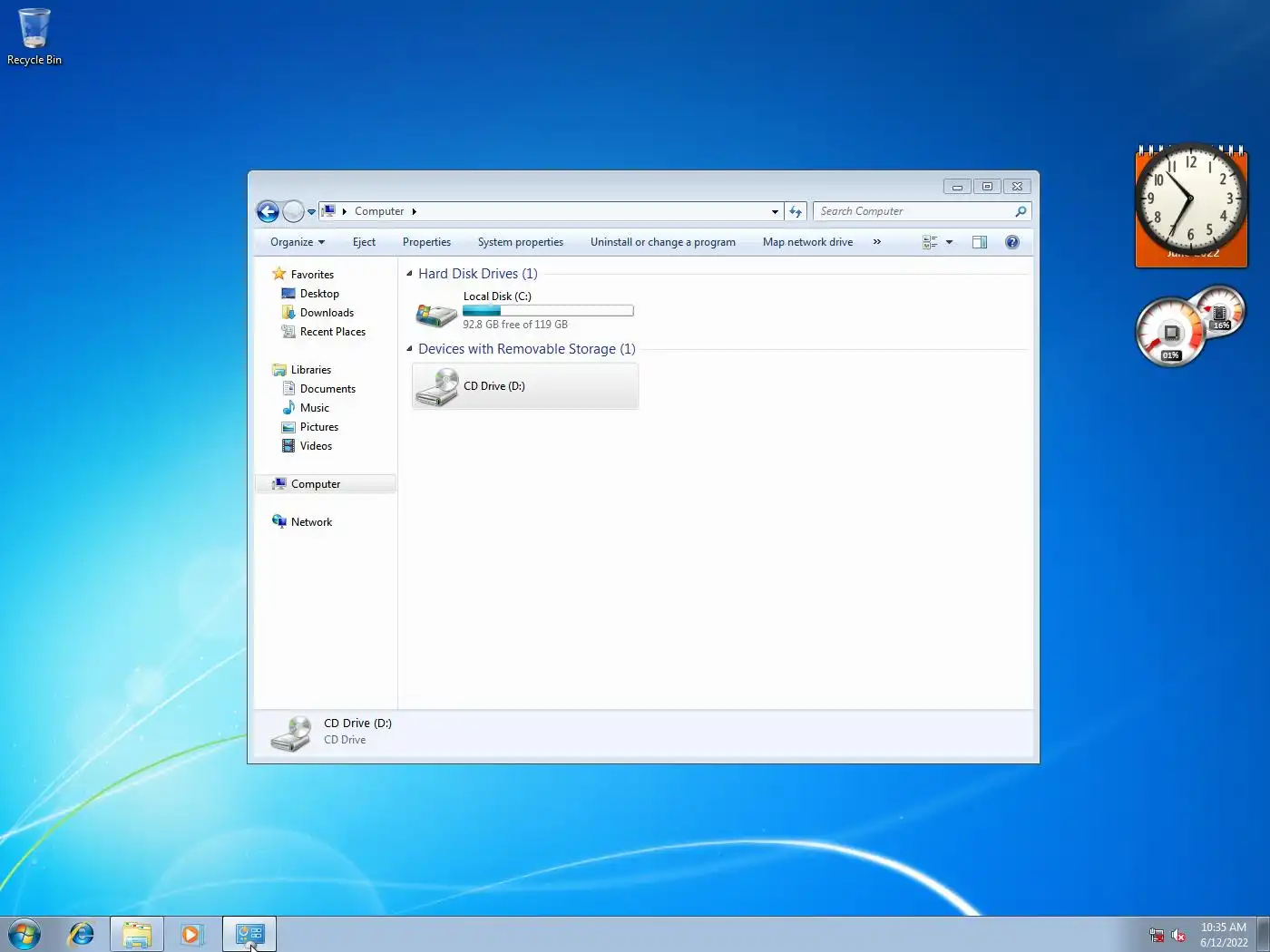Click the Hard Disk Drives (1) header
1270x952 pixels.
tap(478, 274)
